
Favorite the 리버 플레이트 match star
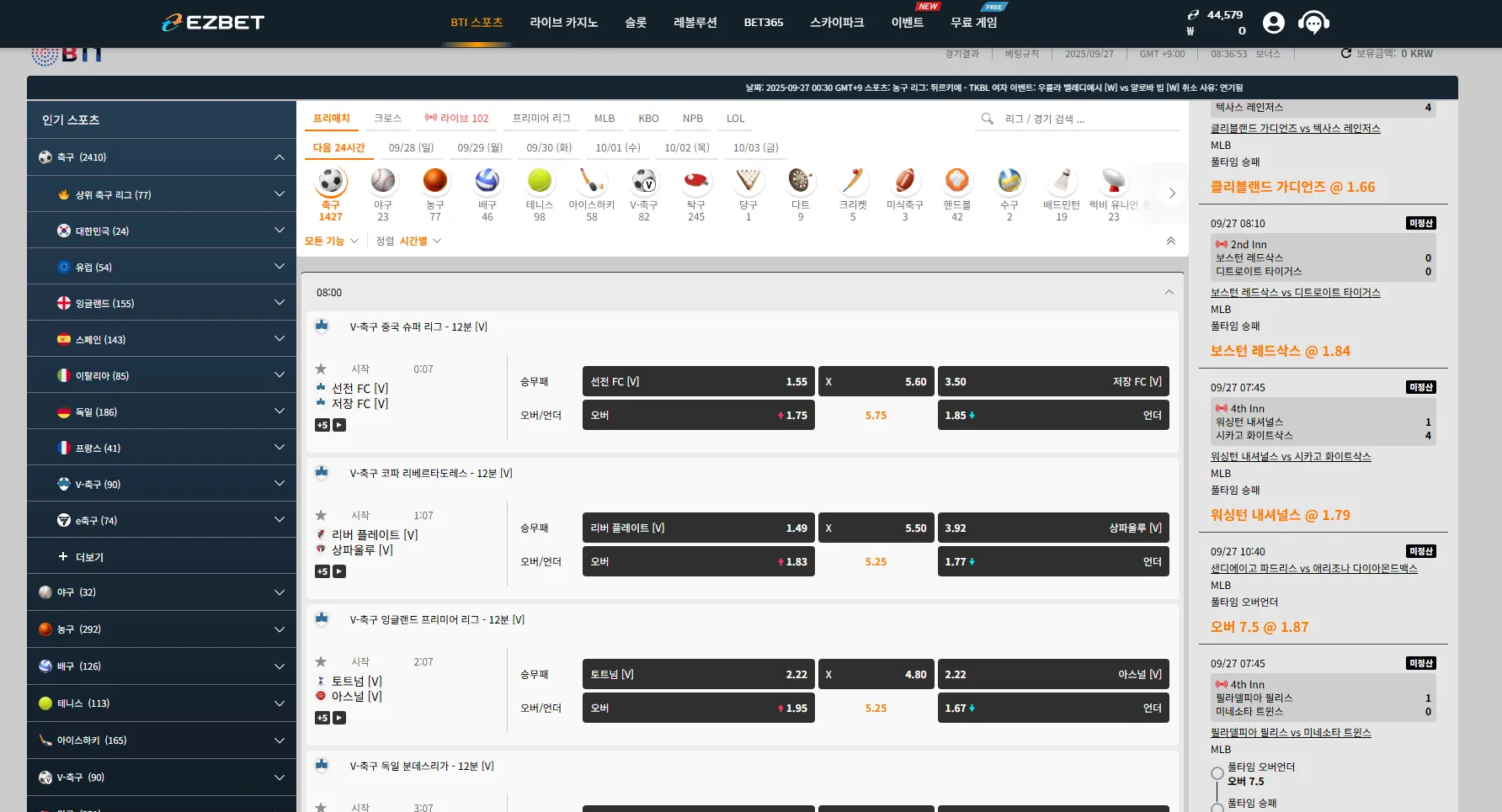pos(321,515)
